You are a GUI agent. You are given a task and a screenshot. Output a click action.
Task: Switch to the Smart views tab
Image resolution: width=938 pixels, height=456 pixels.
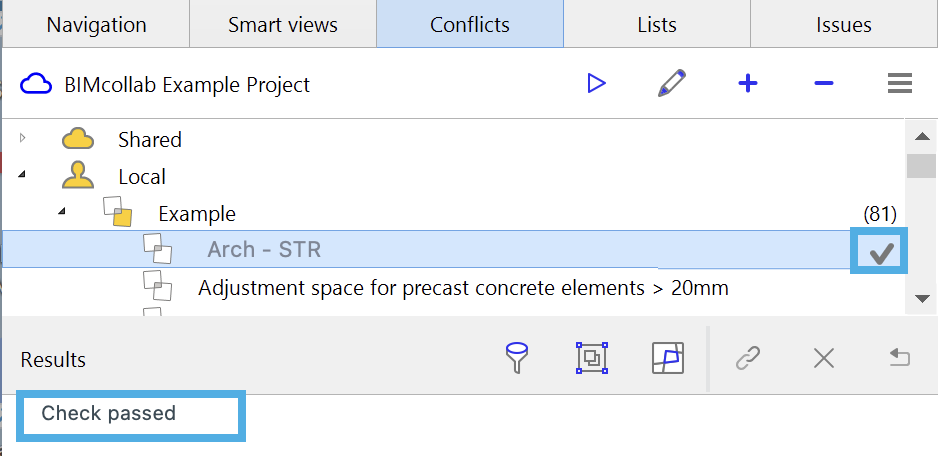(x=282, y=25)
